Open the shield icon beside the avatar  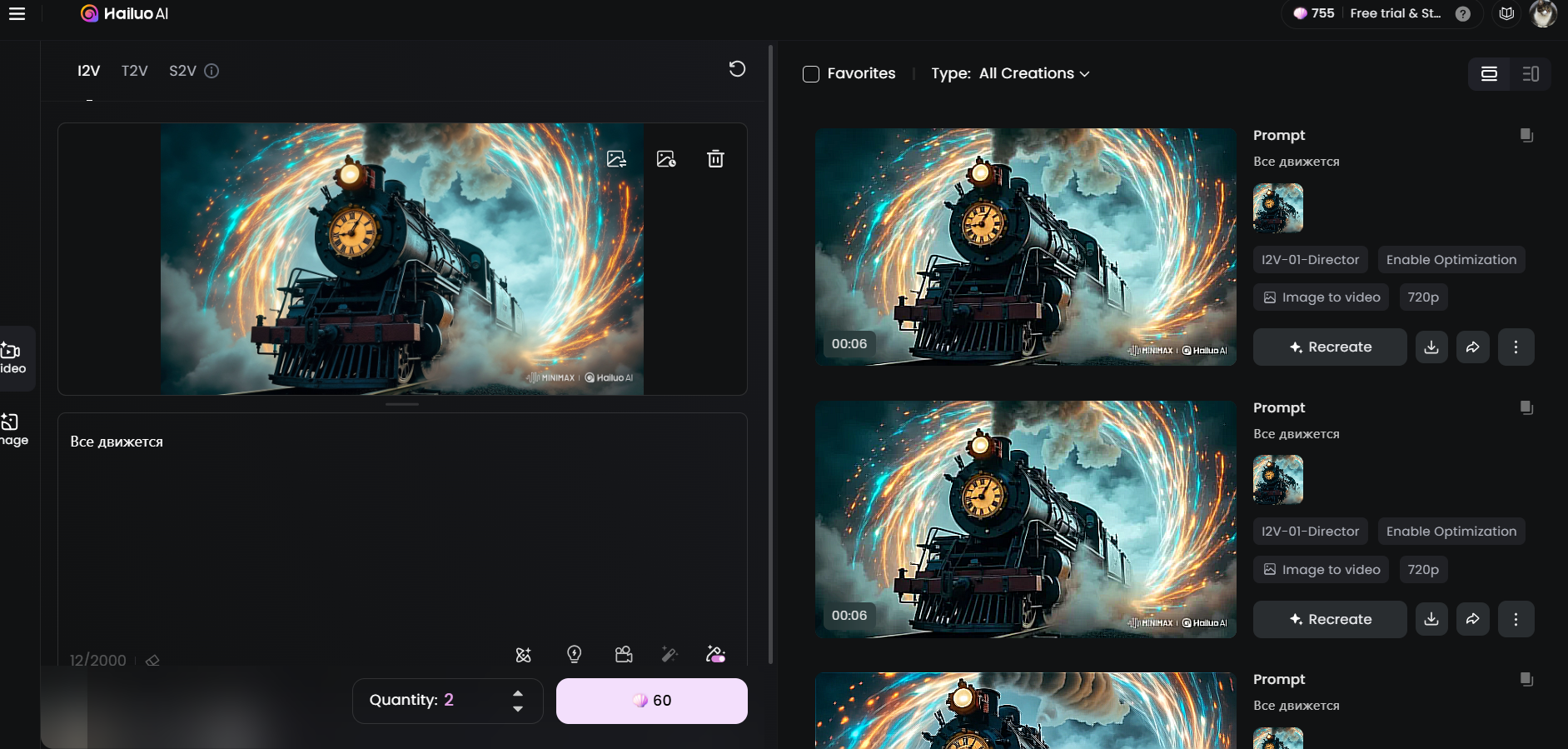pos(1506,13)
